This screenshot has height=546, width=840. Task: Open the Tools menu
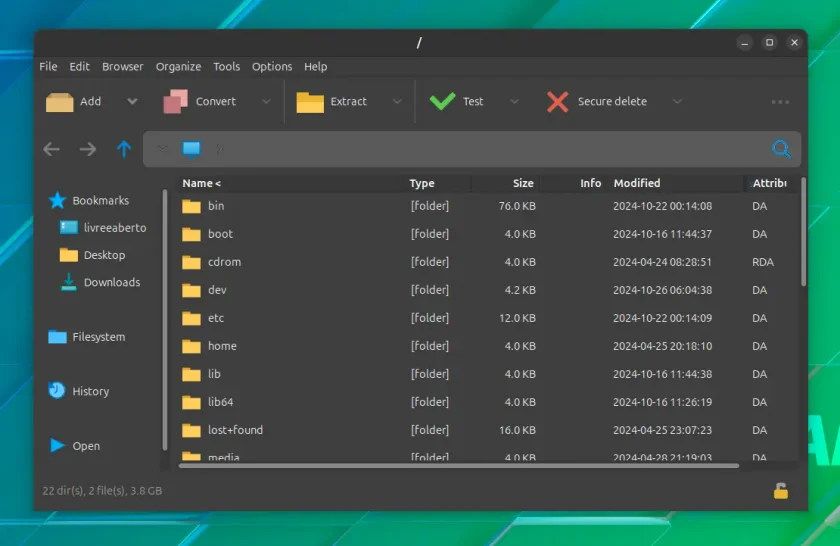tap(227, 66)
